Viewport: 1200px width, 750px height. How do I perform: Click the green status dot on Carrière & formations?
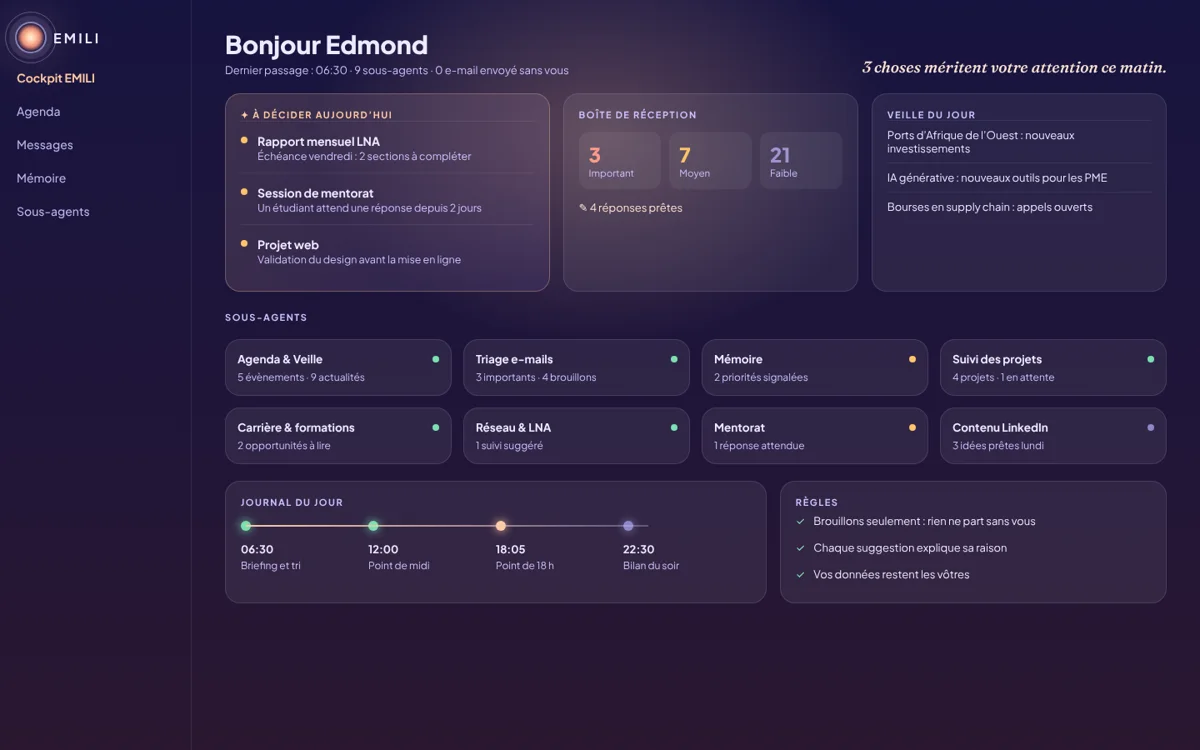tap(435, 427)
